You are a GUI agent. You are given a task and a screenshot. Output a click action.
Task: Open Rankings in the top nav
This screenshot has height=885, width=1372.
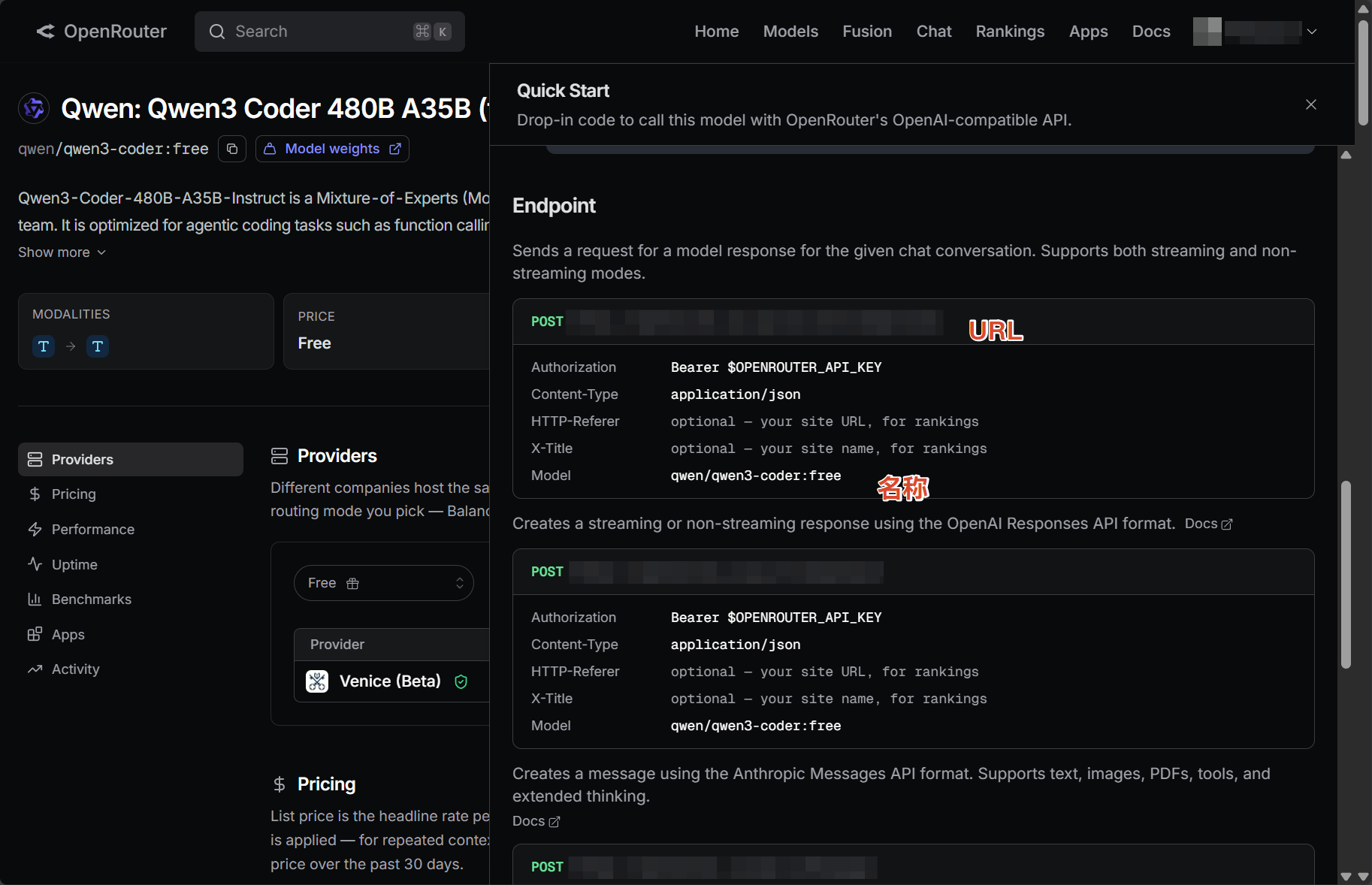click(1010, 32)
